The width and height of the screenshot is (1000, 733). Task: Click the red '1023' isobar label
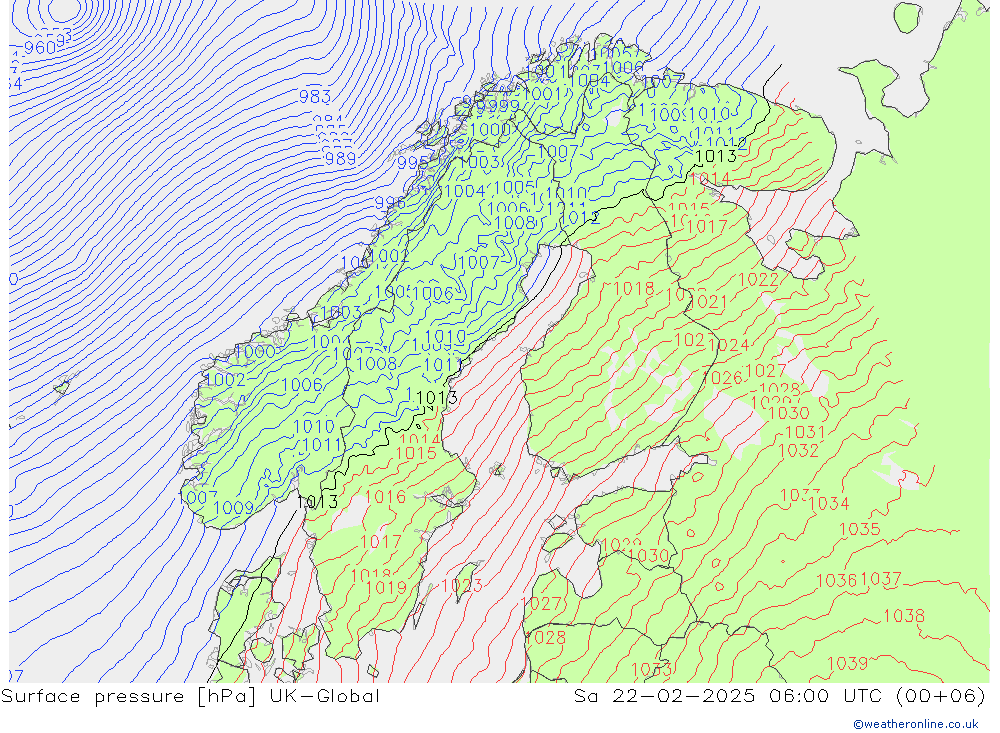click(462, 585)
